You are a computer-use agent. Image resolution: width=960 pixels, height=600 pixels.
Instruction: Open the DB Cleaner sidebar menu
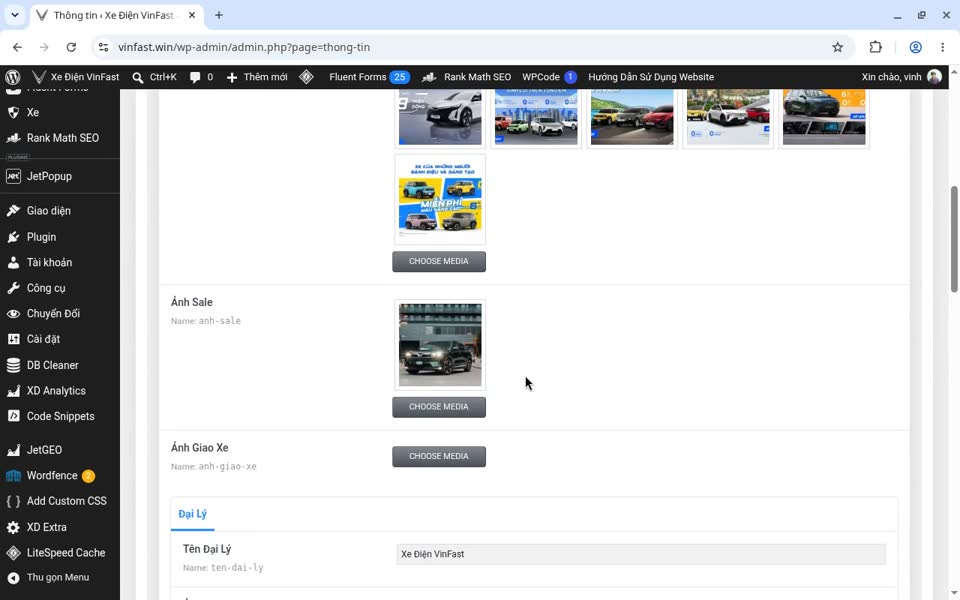pos(60,366)
